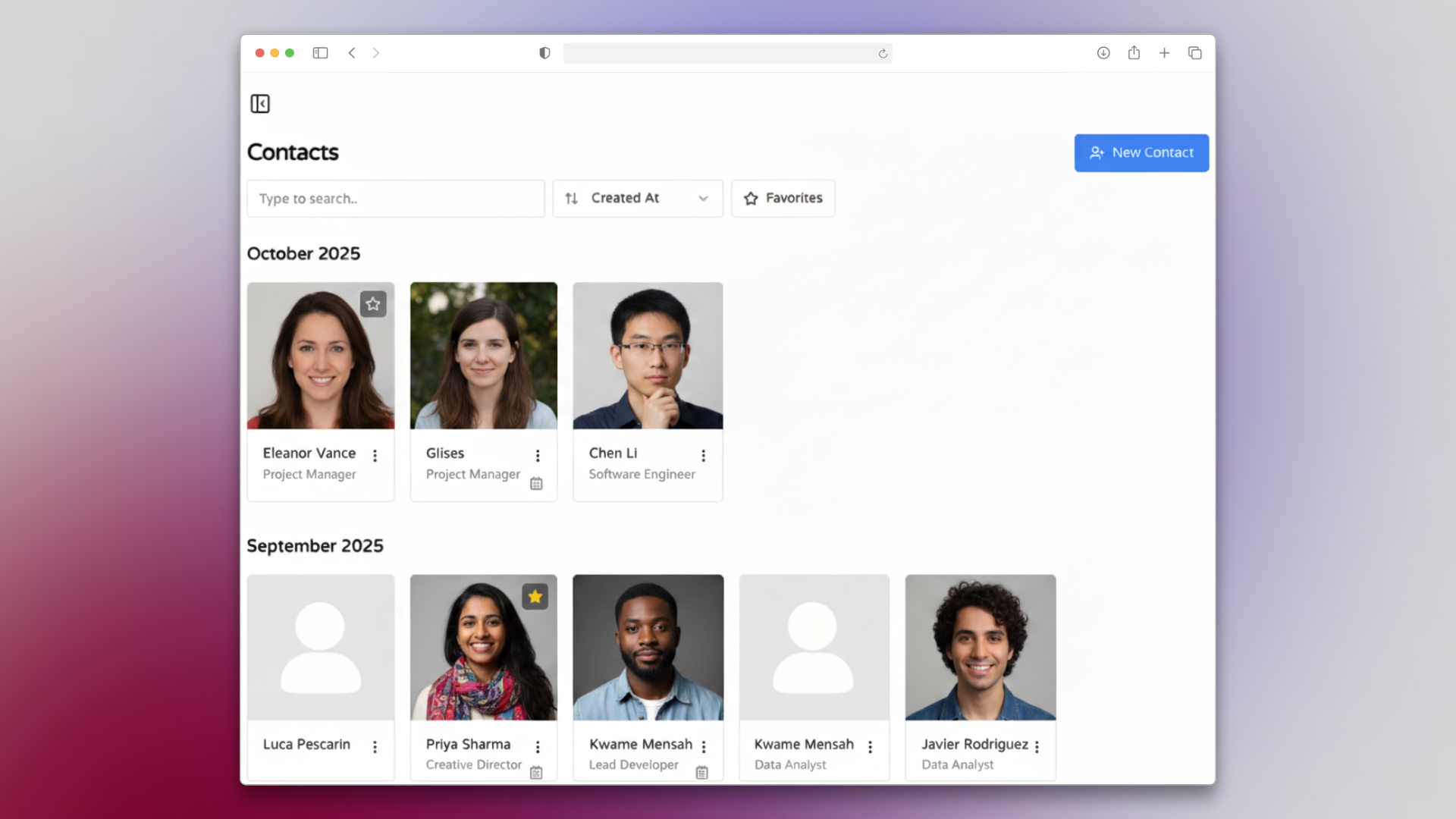Click calendar icon on Glises card
This screenshot has height=819, width=1456.
pyautogui.click(x=536, y=484)
